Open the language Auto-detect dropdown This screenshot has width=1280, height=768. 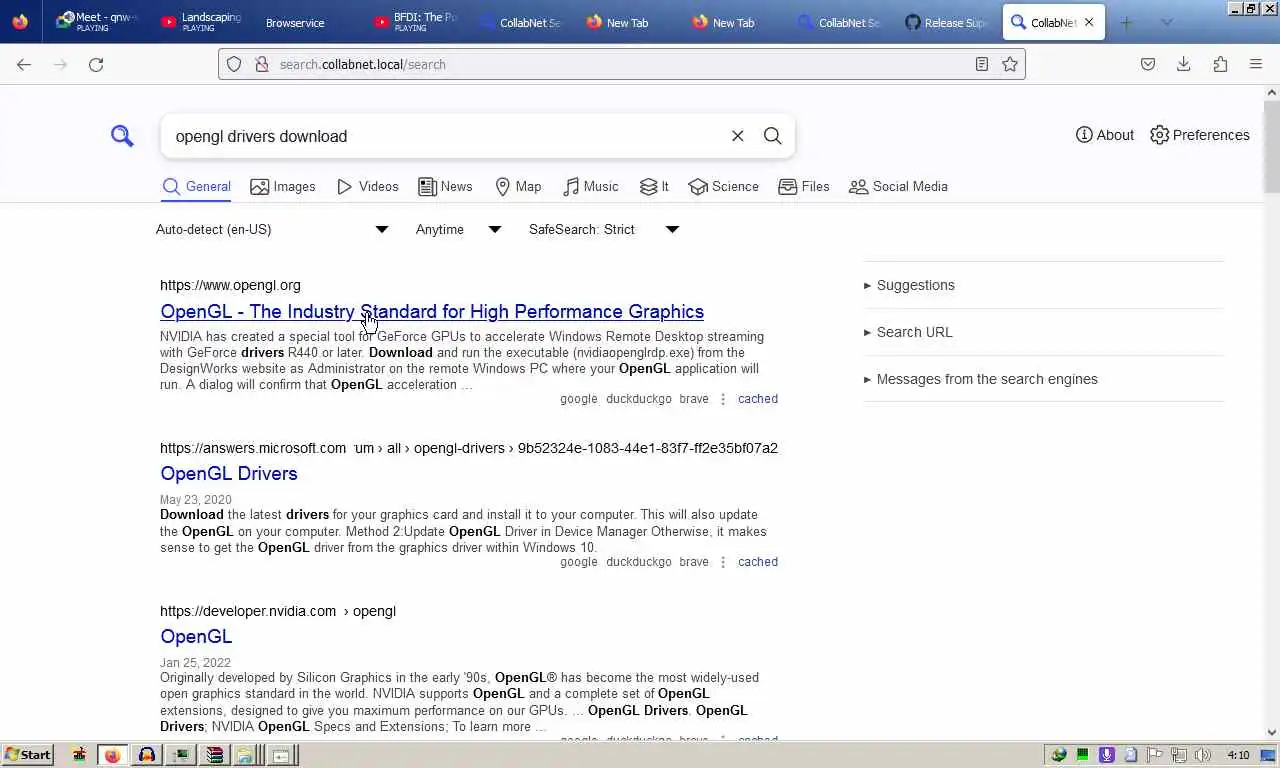[272, 230]
